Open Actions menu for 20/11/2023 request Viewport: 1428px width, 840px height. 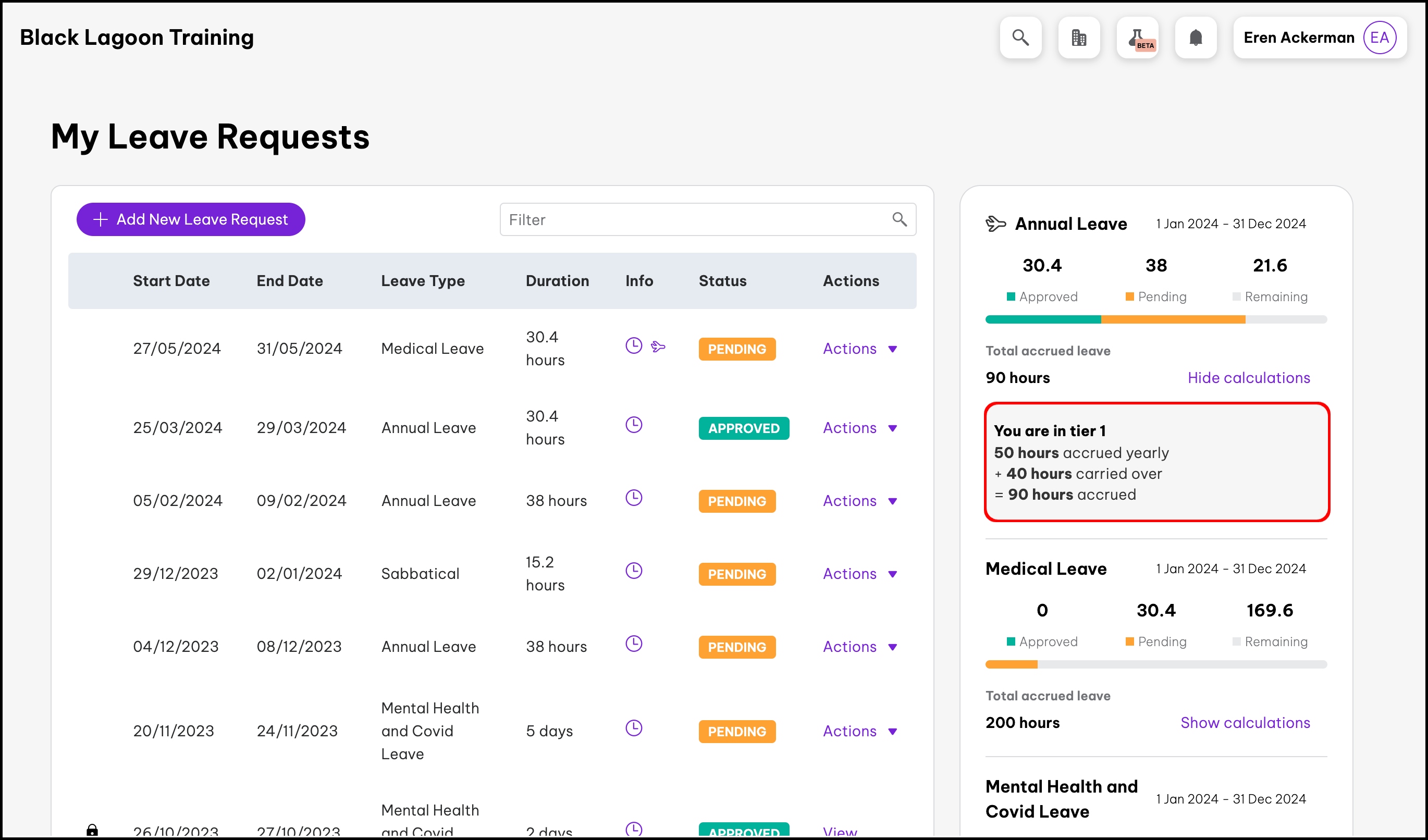(x=859, y=731)
